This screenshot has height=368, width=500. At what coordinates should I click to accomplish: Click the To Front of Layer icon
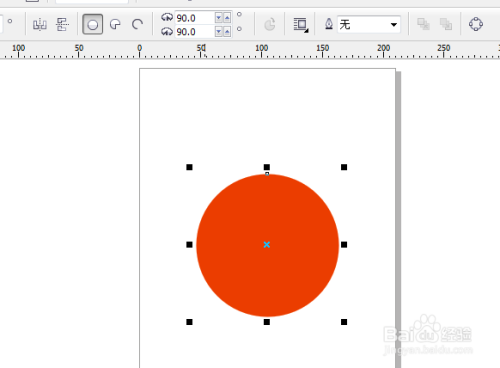423,24
